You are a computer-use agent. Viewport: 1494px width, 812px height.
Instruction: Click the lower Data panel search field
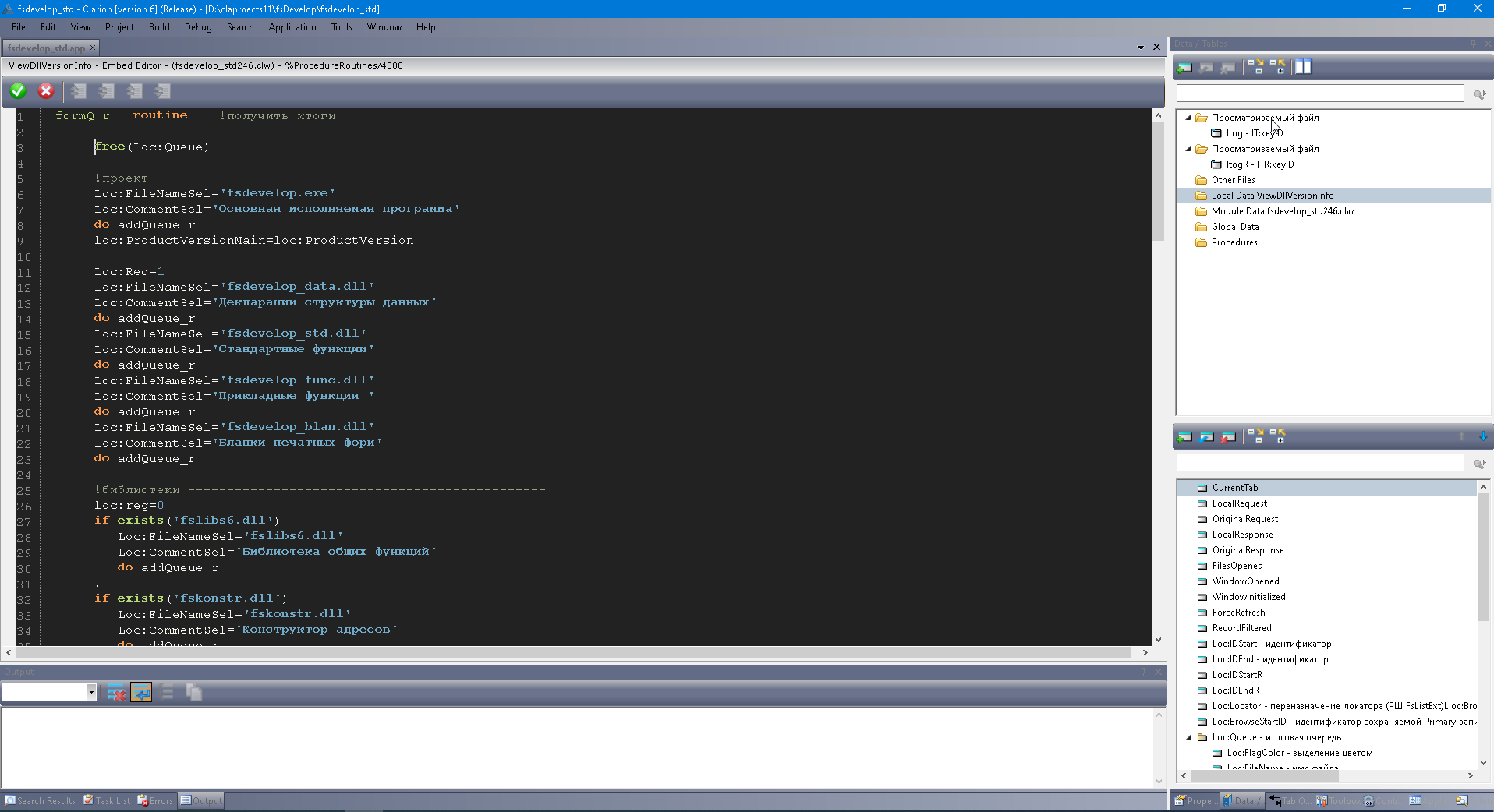click(x=1319, y=463)
